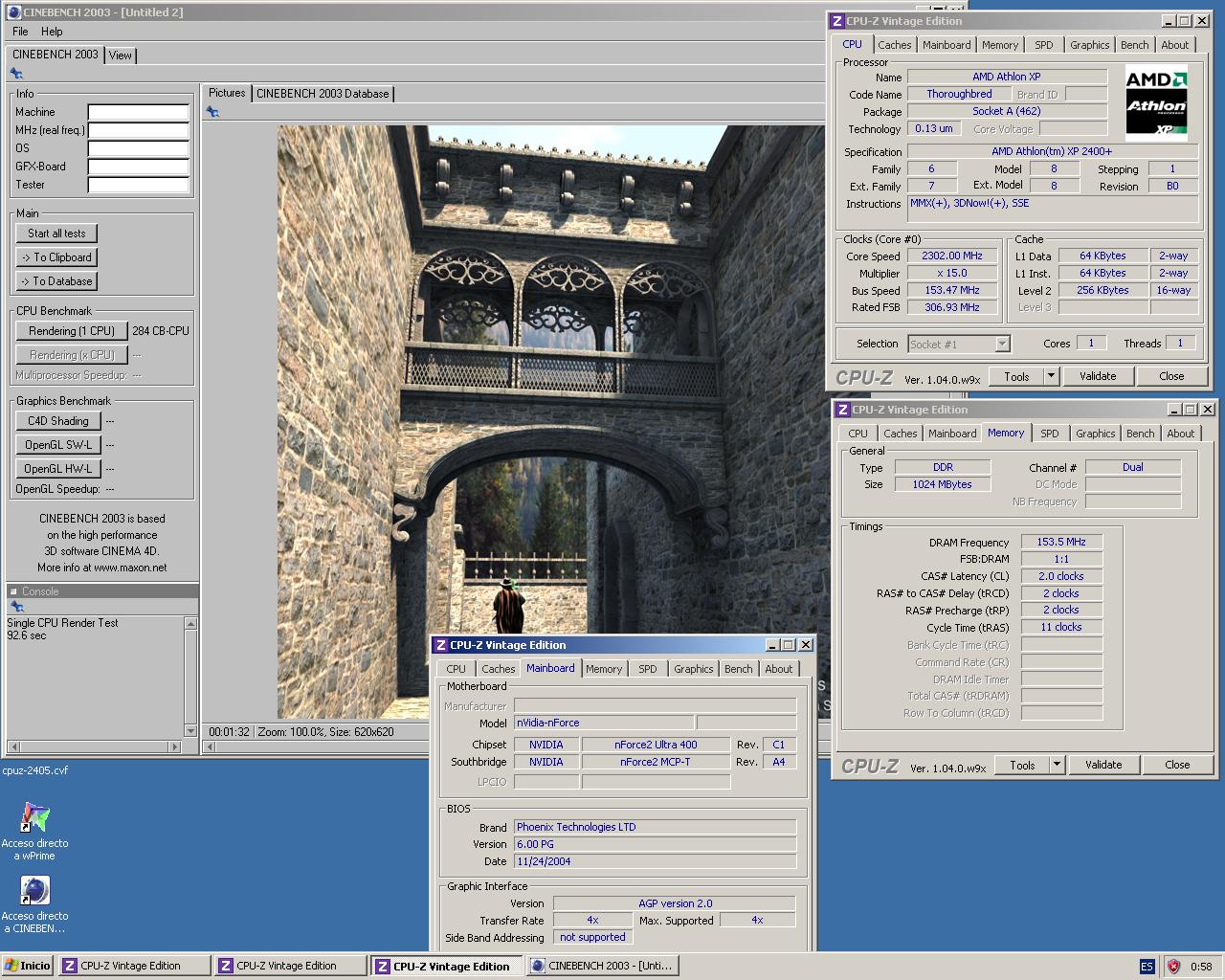Viewport: 1225px width, 980px height.
Task: Select the Pictures tab
Action: [x=227, y=93]
